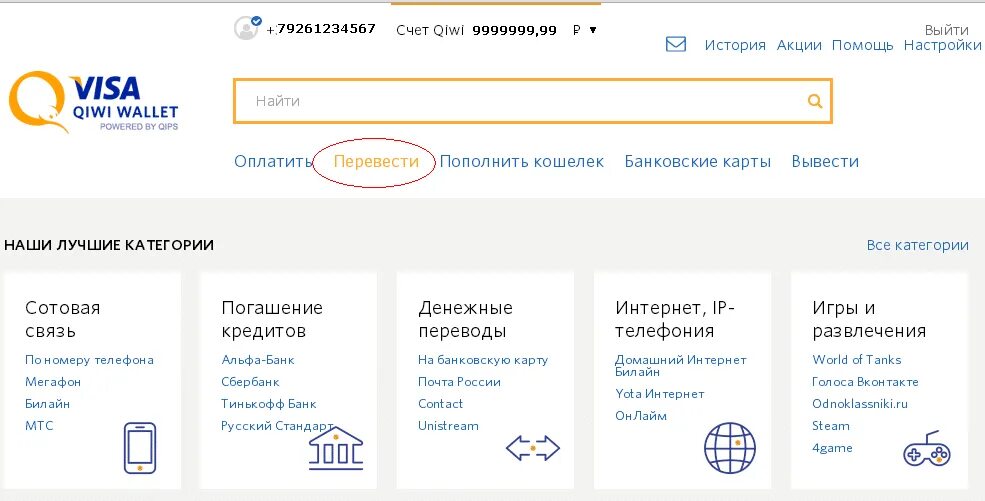This screenshot has height=501, width=985.
Task: Select the World of Tanks link
Action: click(857, 360)
